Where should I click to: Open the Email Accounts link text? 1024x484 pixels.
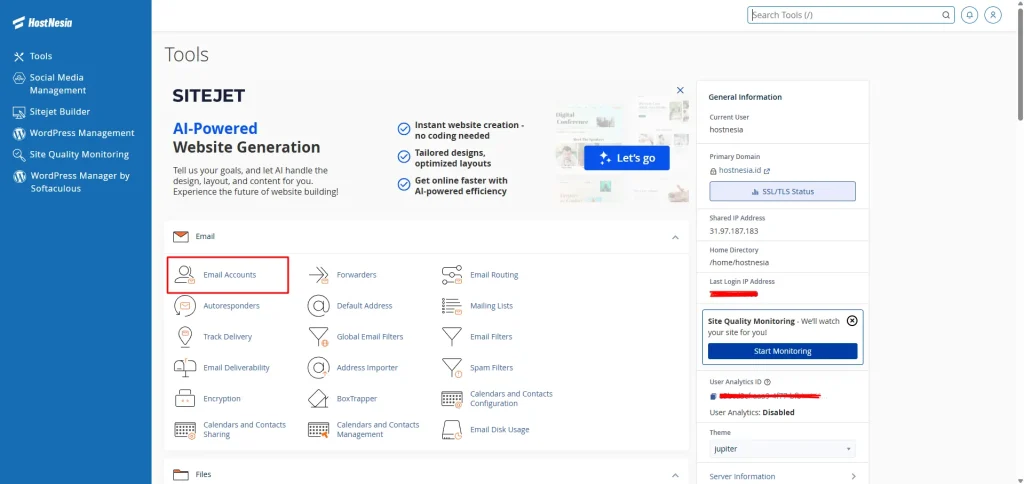click(230, 275)
